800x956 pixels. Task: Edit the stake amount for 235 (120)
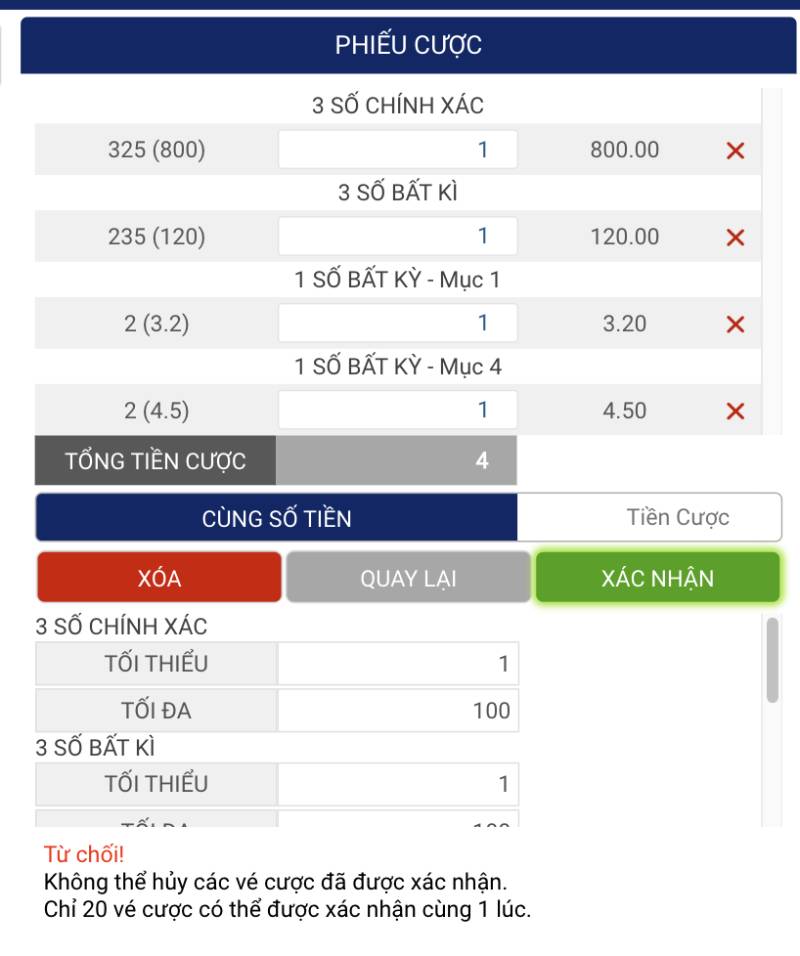point(397,237)
